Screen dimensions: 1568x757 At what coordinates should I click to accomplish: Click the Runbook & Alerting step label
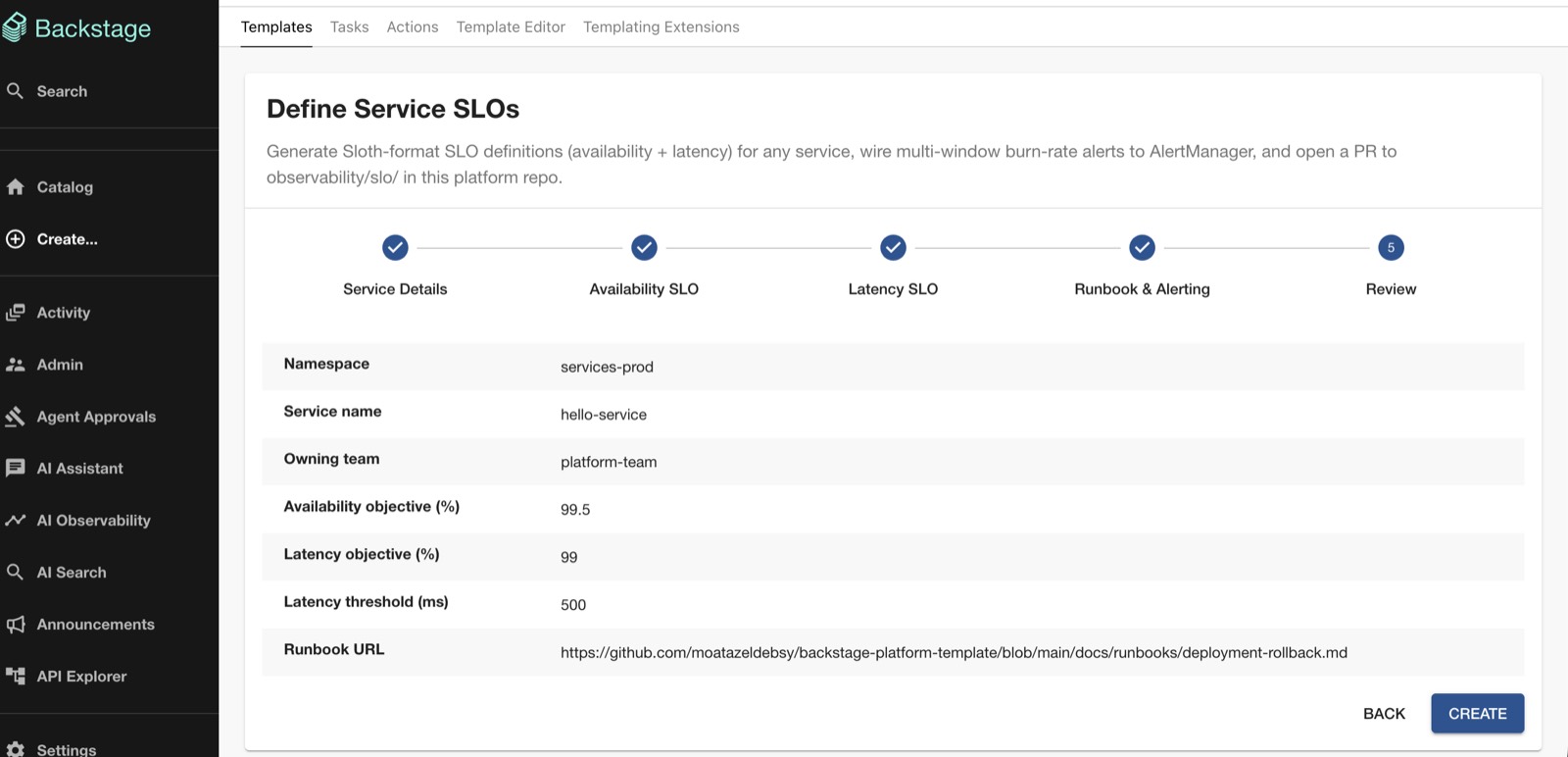(x=1142, y=289)
